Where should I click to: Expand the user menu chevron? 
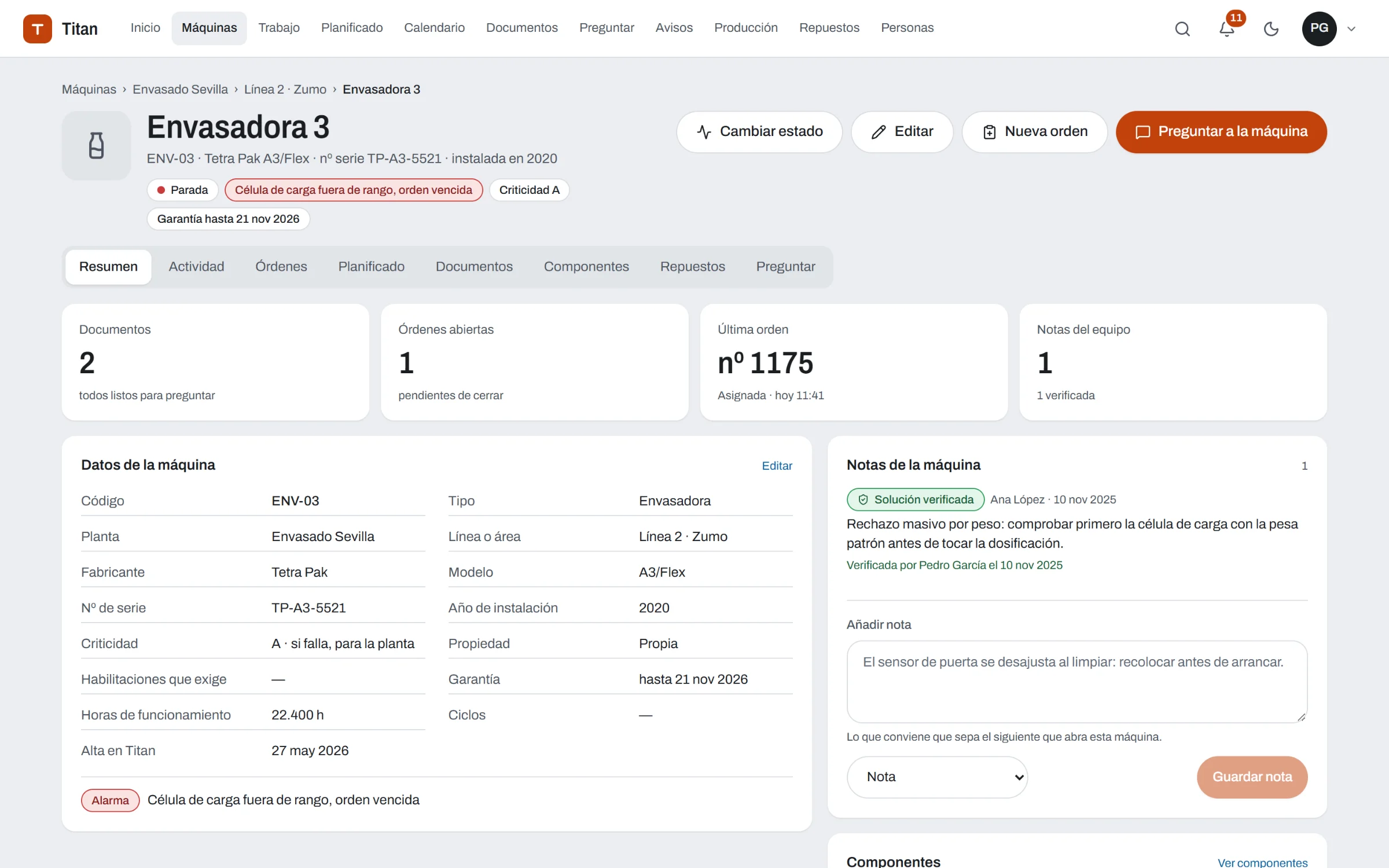[1351, 28]
